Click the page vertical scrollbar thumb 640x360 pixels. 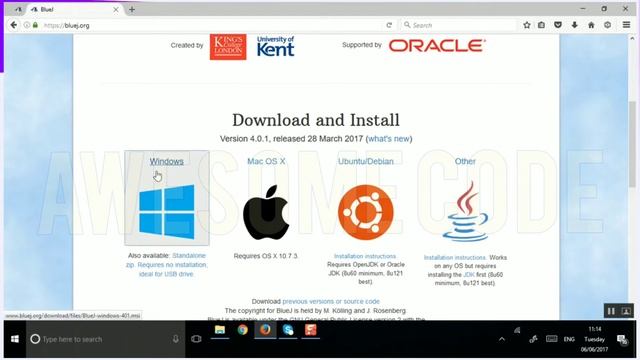pos(632,144)
